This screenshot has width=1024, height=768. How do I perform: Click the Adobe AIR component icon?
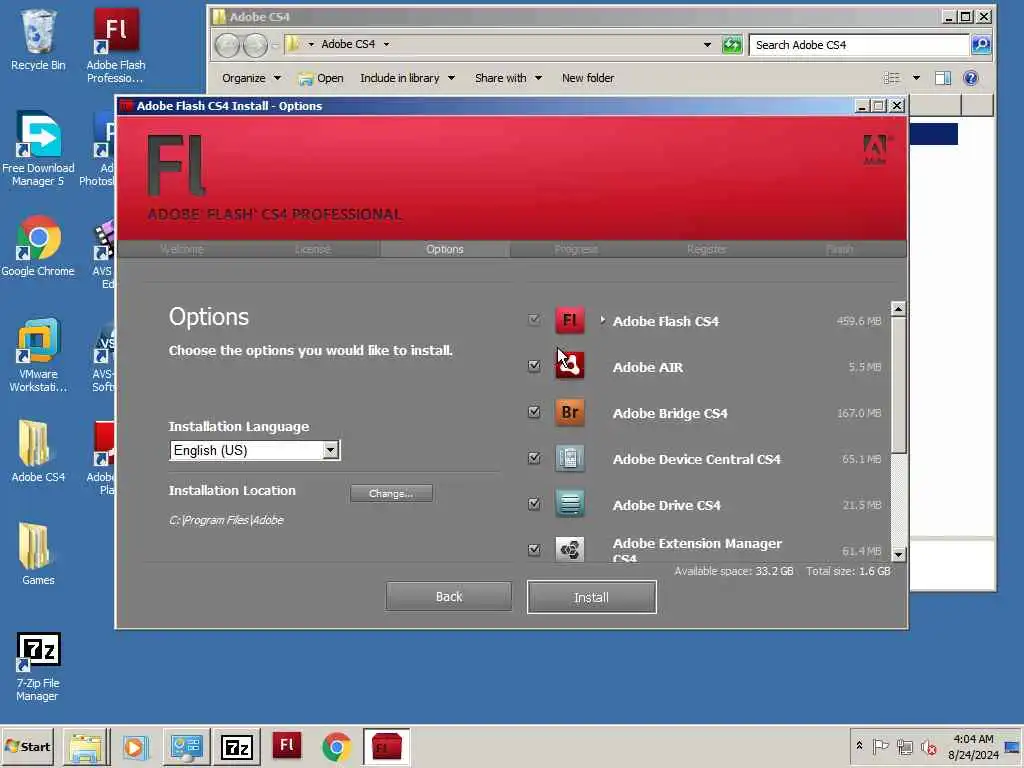[569, 366]
